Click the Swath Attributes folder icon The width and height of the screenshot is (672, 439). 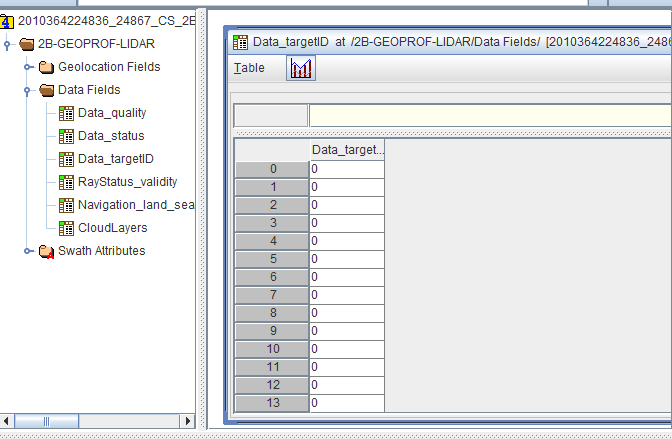tap(46, 251)
